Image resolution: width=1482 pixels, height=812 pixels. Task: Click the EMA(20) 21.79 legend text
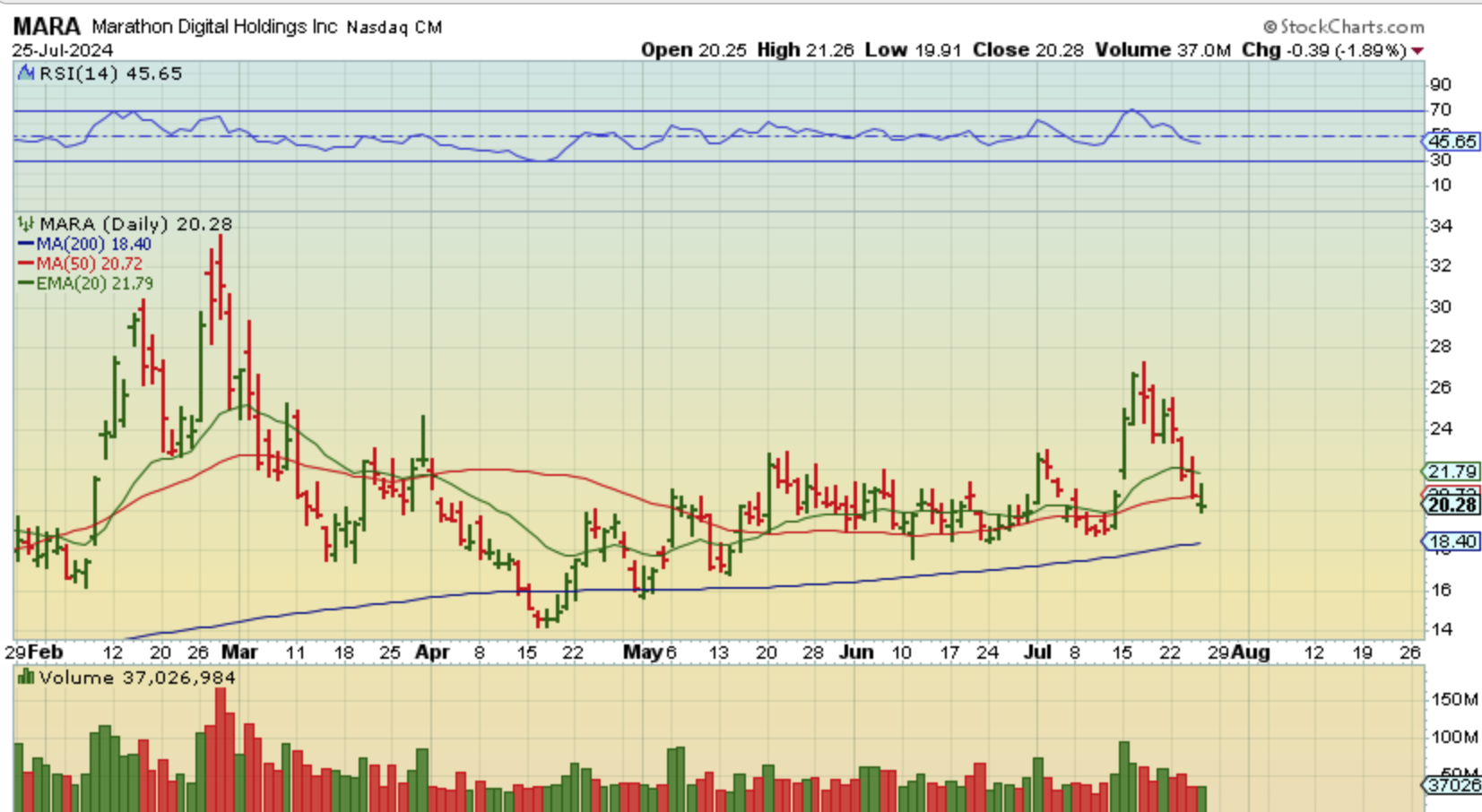pyautogui.click(x=95, y=284)
